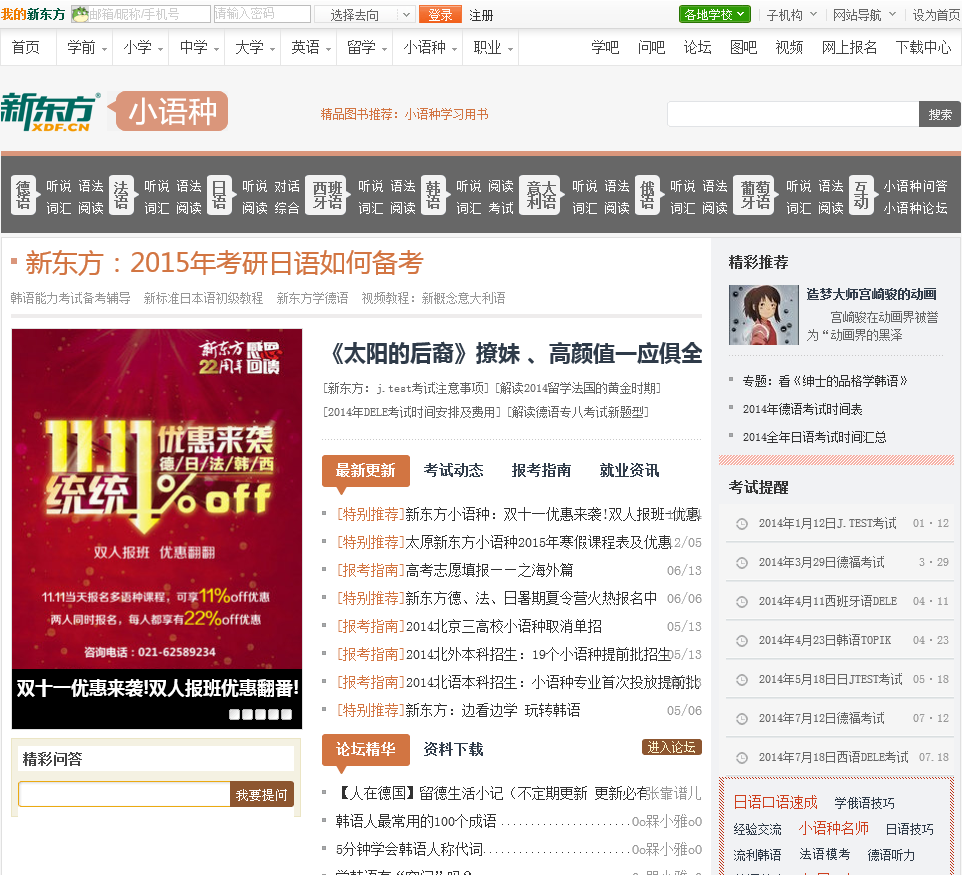This screenshot has width=962, height=875.
Task: Open the 意大利语 language badge
Action: [541, 196]
